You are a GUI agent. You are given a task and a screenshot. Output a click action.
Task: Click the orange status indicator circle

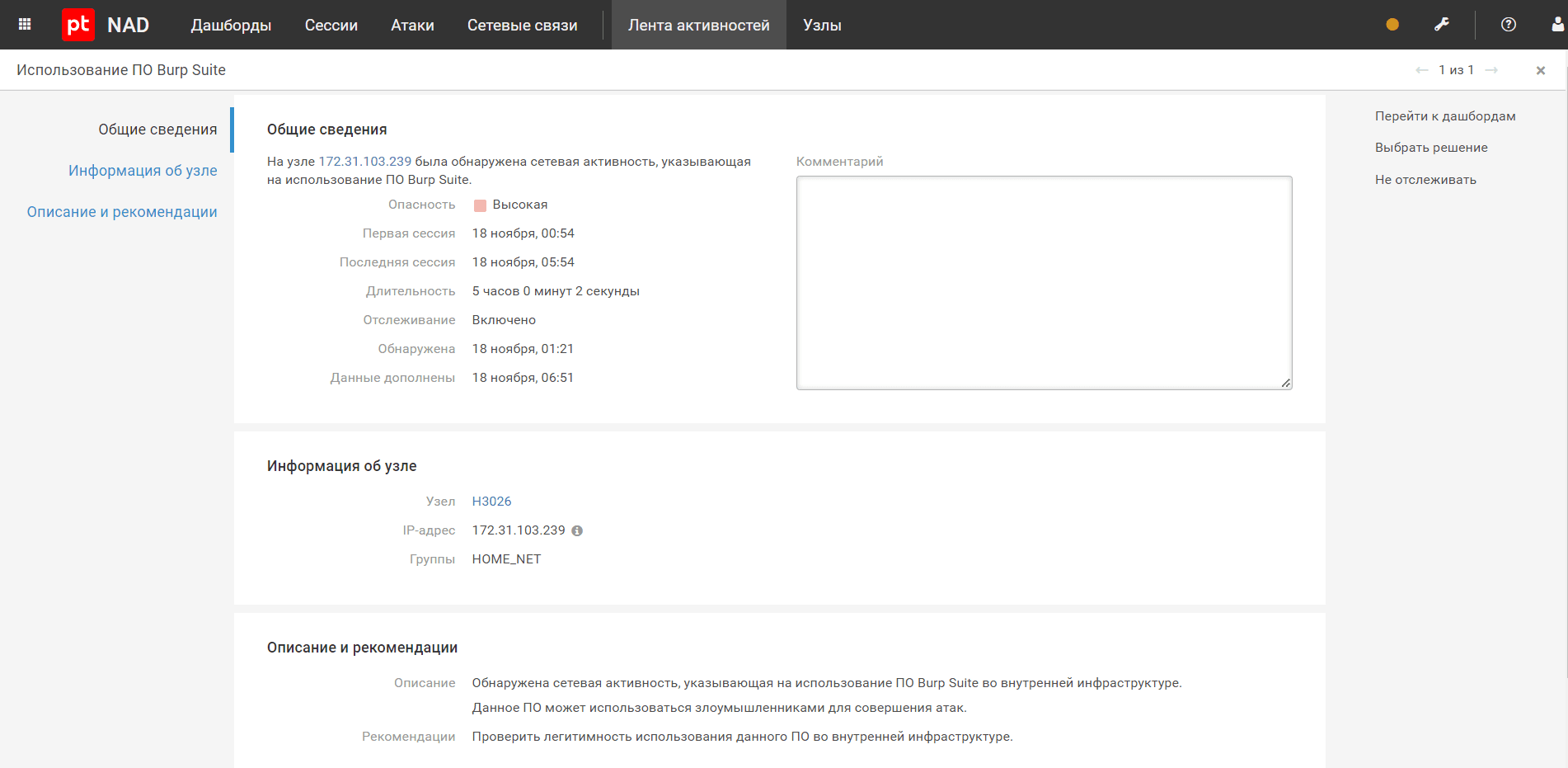(x=1392, y=25)
